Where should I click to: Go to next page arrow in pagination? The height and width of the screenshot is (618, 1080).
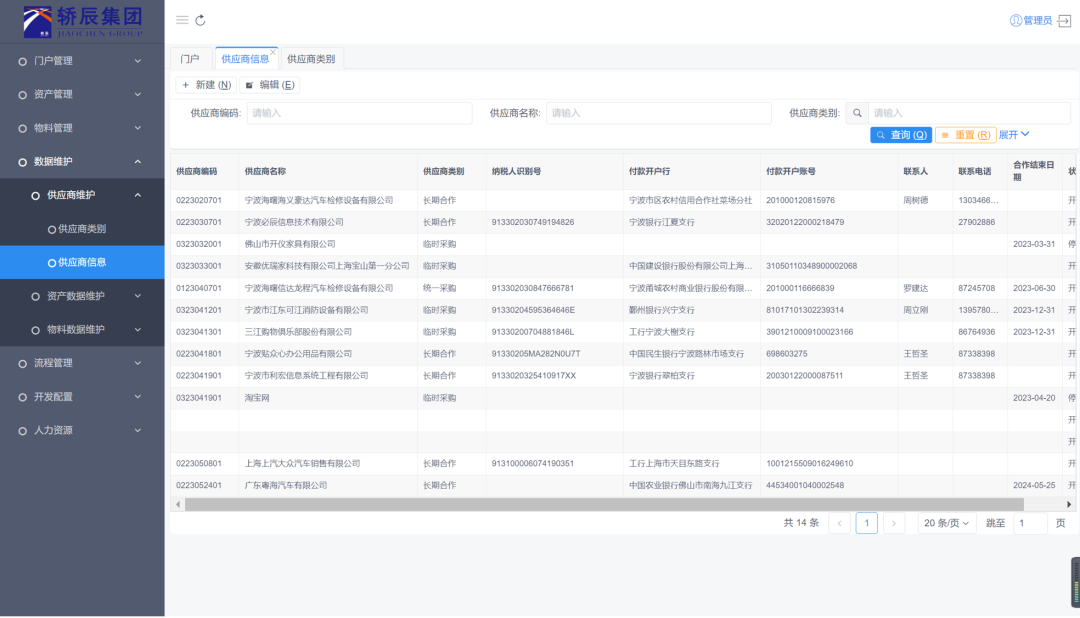[894, 523]
